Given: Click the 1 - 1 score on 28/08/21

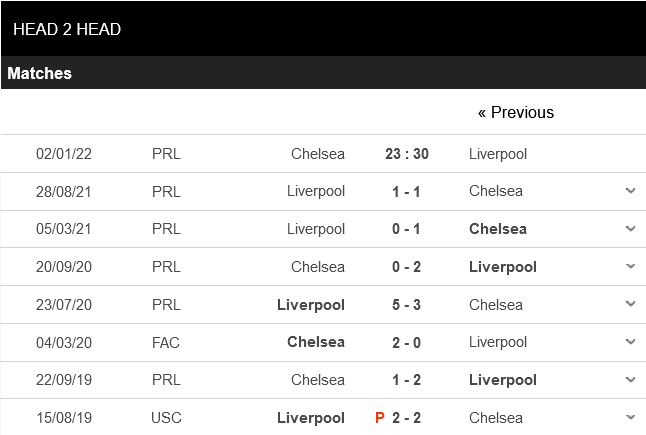Looking at the screenshot, I should click(406, 191).
